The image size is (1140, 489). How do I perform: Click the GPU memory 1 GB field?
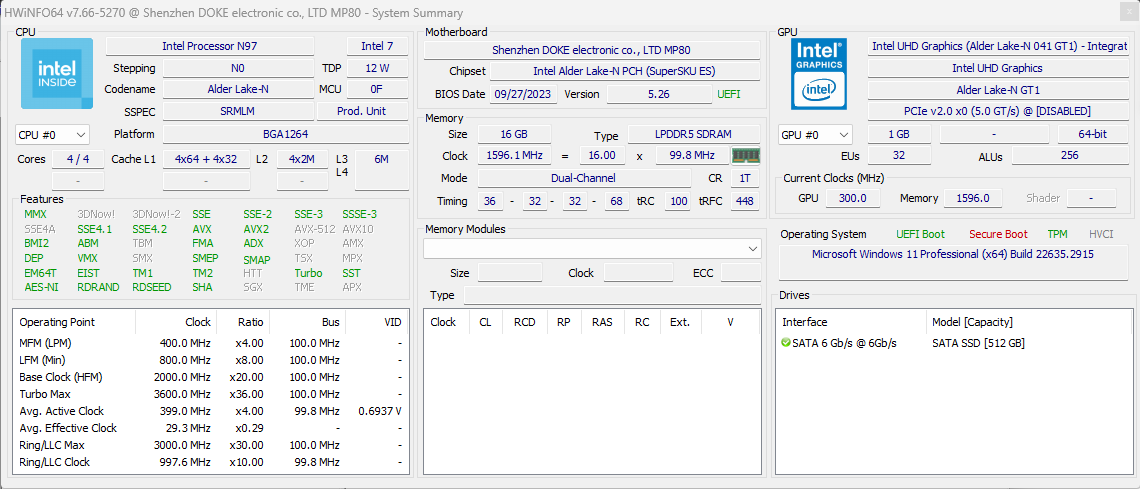899,134
